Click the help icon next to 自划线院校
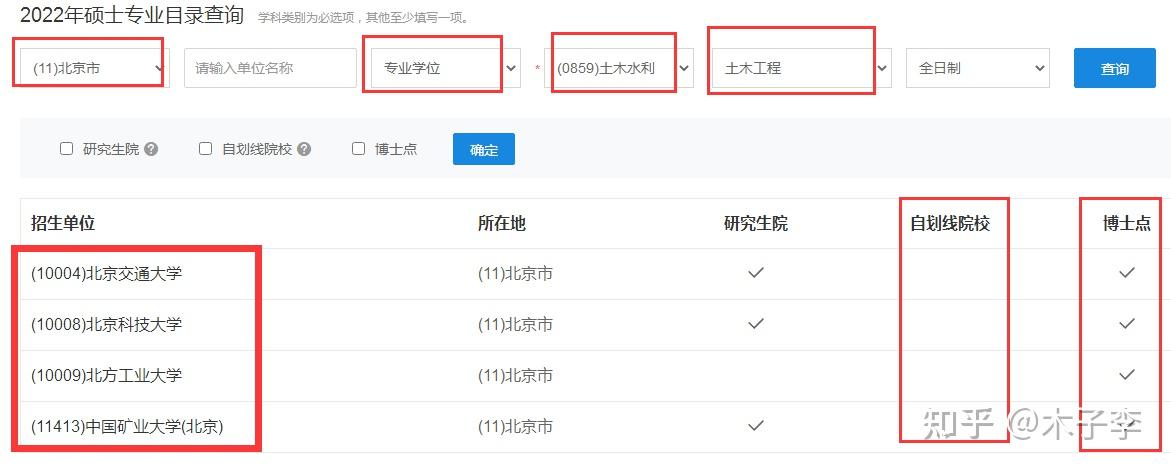 point(304,149)
